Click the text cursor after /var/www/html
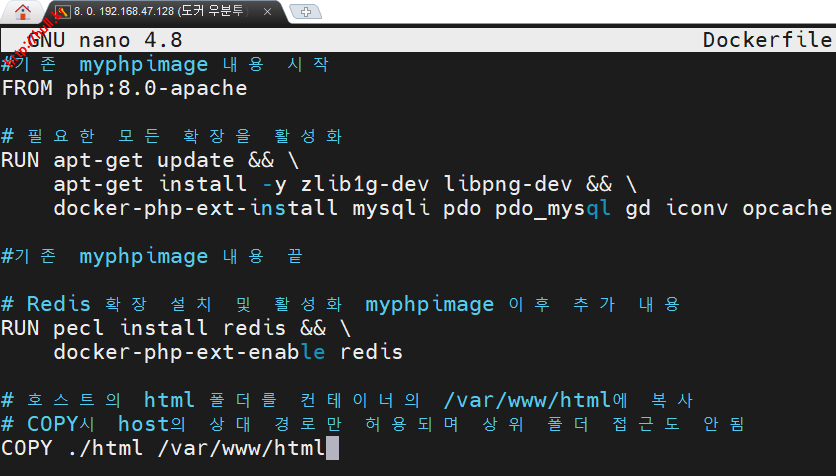The width and height of the screenshot is (836, 476). coord(333,448)
